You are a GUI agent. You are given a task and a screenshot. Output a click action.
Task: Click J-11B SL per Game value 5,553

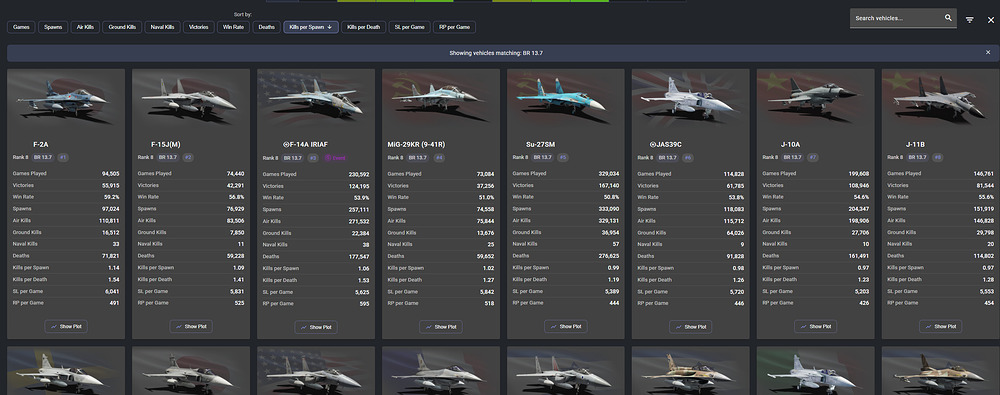[x=987, y=291]
